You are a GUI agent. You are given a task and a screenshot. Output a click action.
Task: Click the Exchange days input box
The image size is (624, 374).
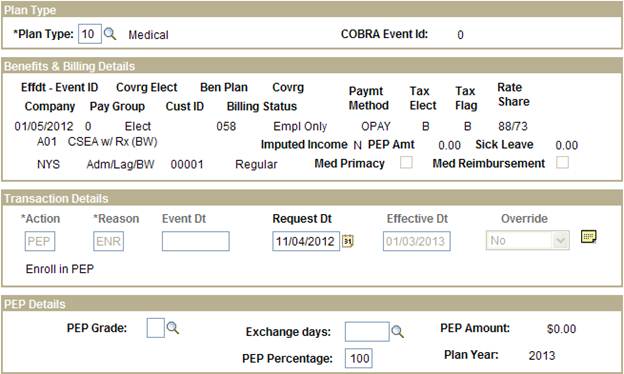click(367, 332)
